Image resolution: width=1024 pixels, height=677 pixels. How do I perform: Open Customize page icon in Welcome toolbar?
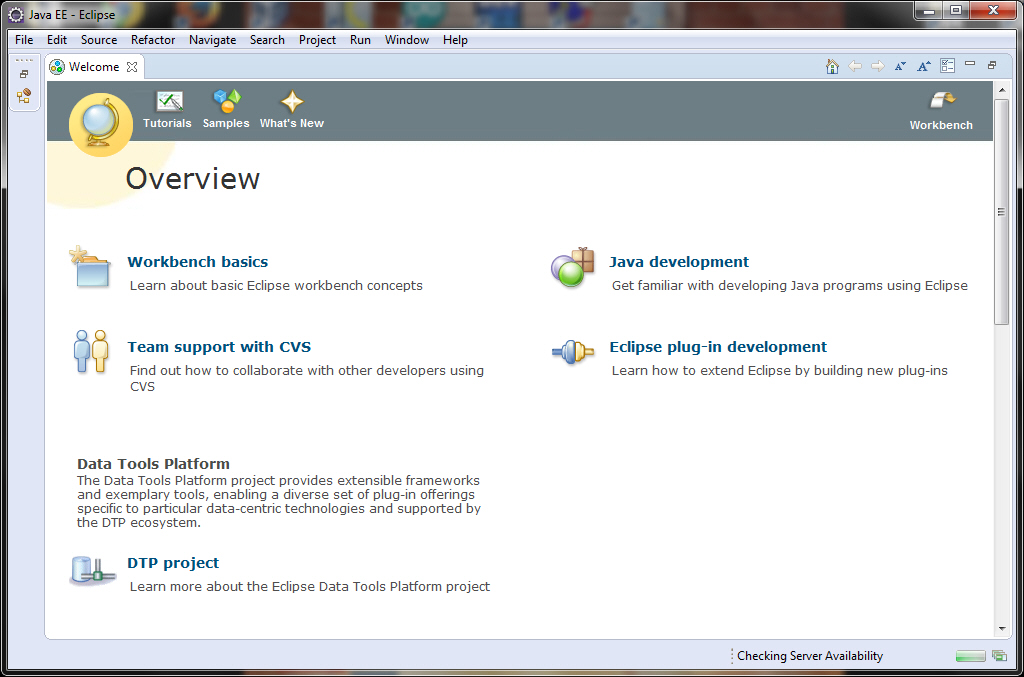948,65
